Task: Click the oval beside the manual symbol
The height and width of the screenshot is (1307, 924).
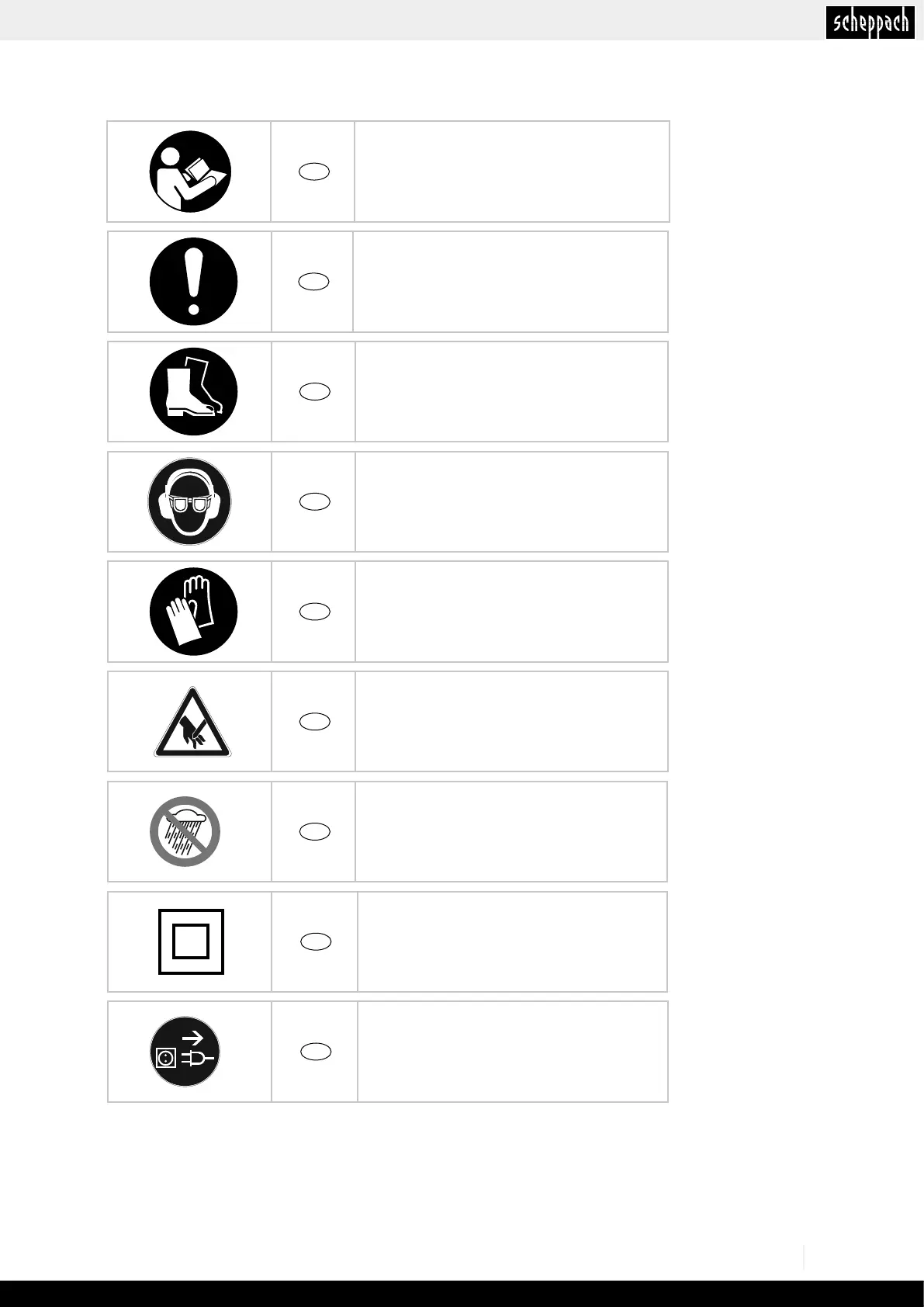Action: coord(314,172)
